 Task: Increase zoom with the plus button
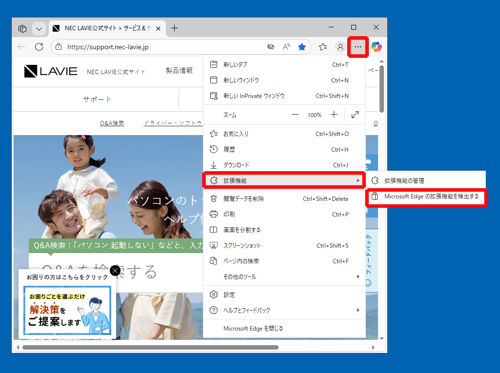coord(334,115)
